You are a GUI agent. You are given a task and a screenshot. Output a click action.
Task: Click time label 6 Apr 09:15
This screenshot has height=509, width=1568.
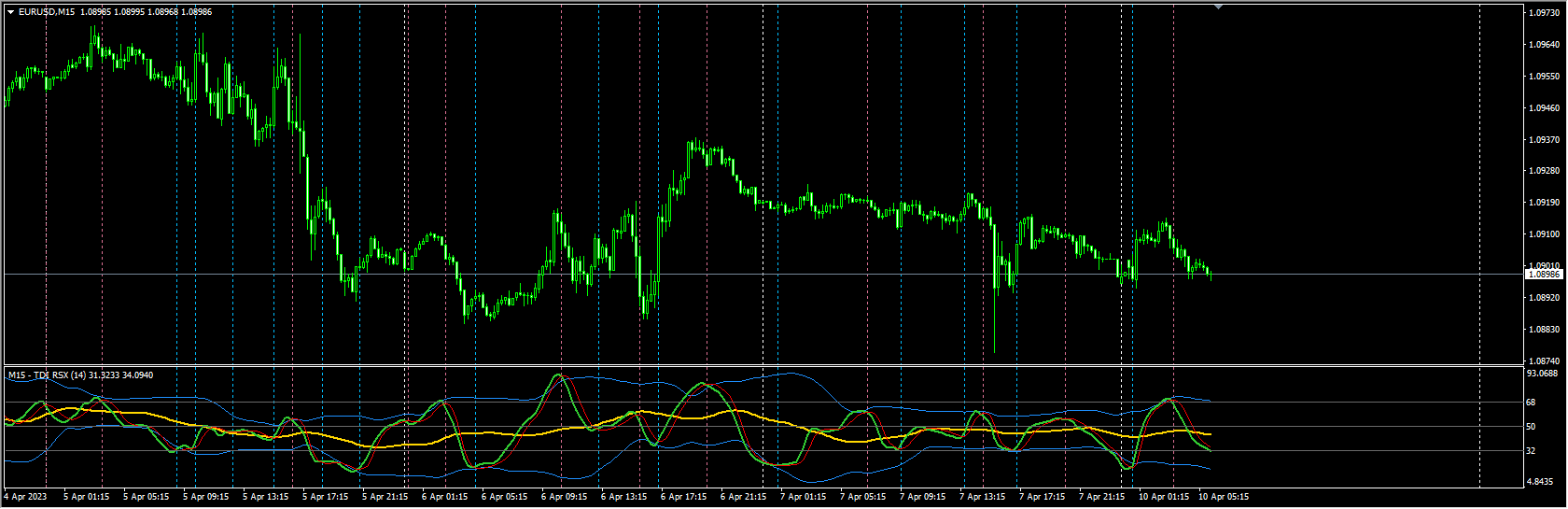pos(565,497)
